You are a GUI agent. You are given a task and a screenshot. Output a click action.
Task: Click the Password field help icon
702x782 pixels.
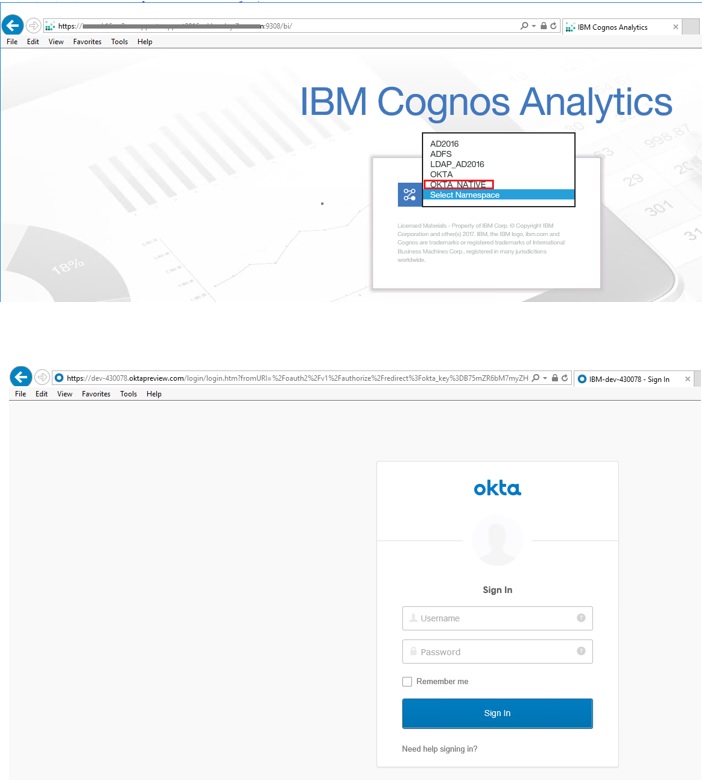point(581,651)
